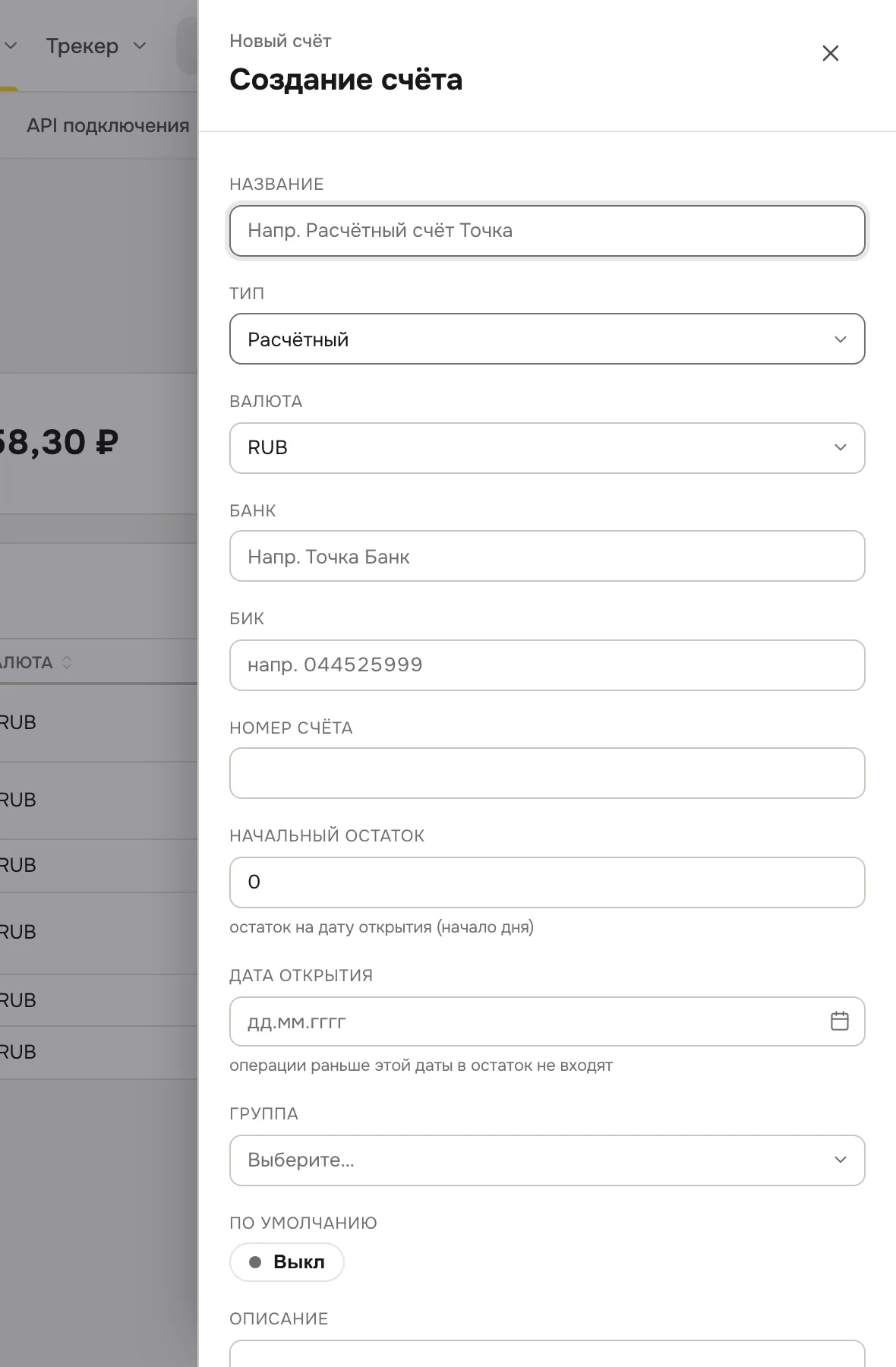896x1367 pixels.
Task: Open the Трекер menu in background page
Action: pos(96,46)
